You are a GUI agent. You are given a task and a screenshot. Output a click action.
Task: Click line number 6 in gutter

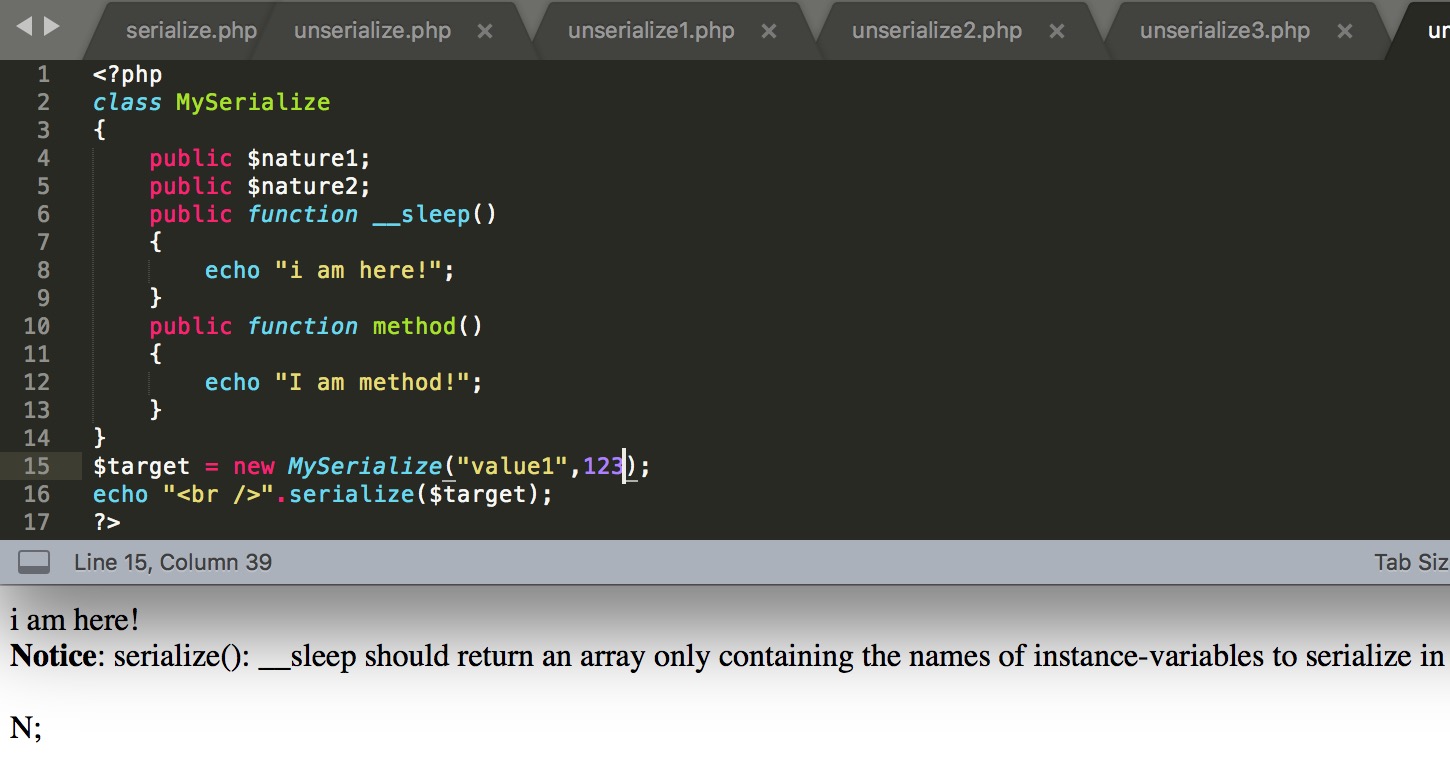[x=43, y=214]
